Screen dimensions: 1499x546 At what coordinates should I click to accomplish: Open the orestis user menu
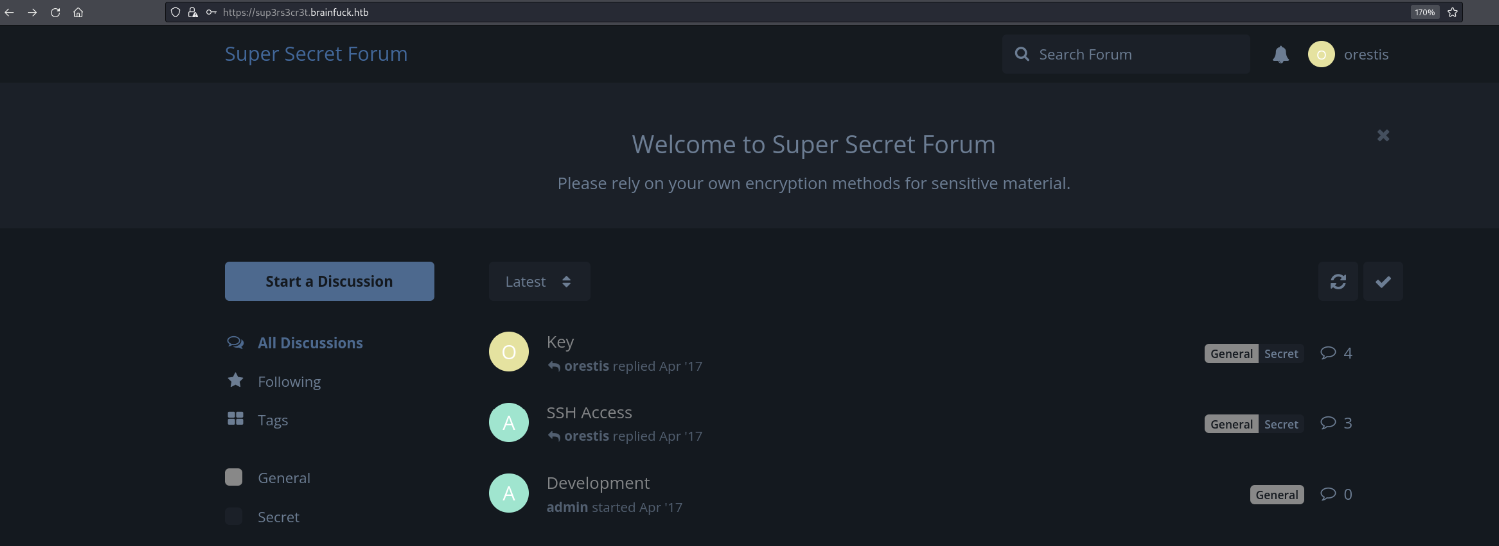click(1348, 55)
